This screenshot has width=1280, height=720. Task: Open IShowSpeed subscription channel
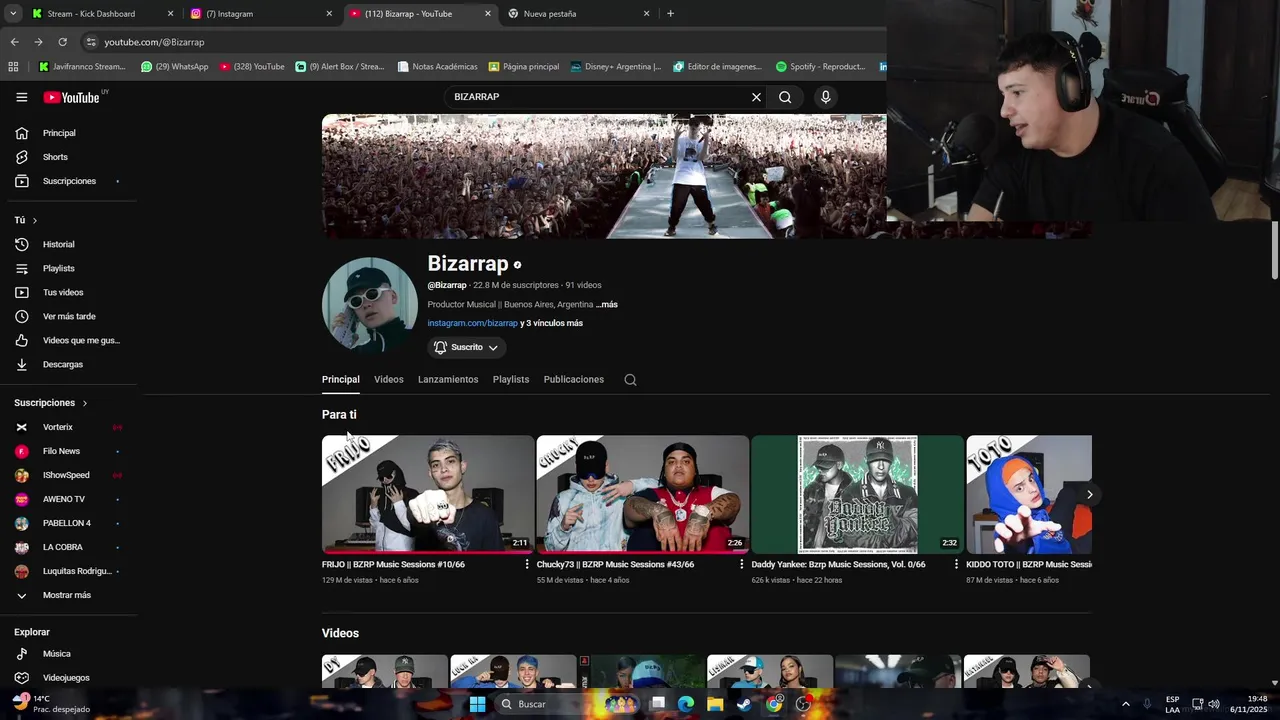(x=68, y=475)
